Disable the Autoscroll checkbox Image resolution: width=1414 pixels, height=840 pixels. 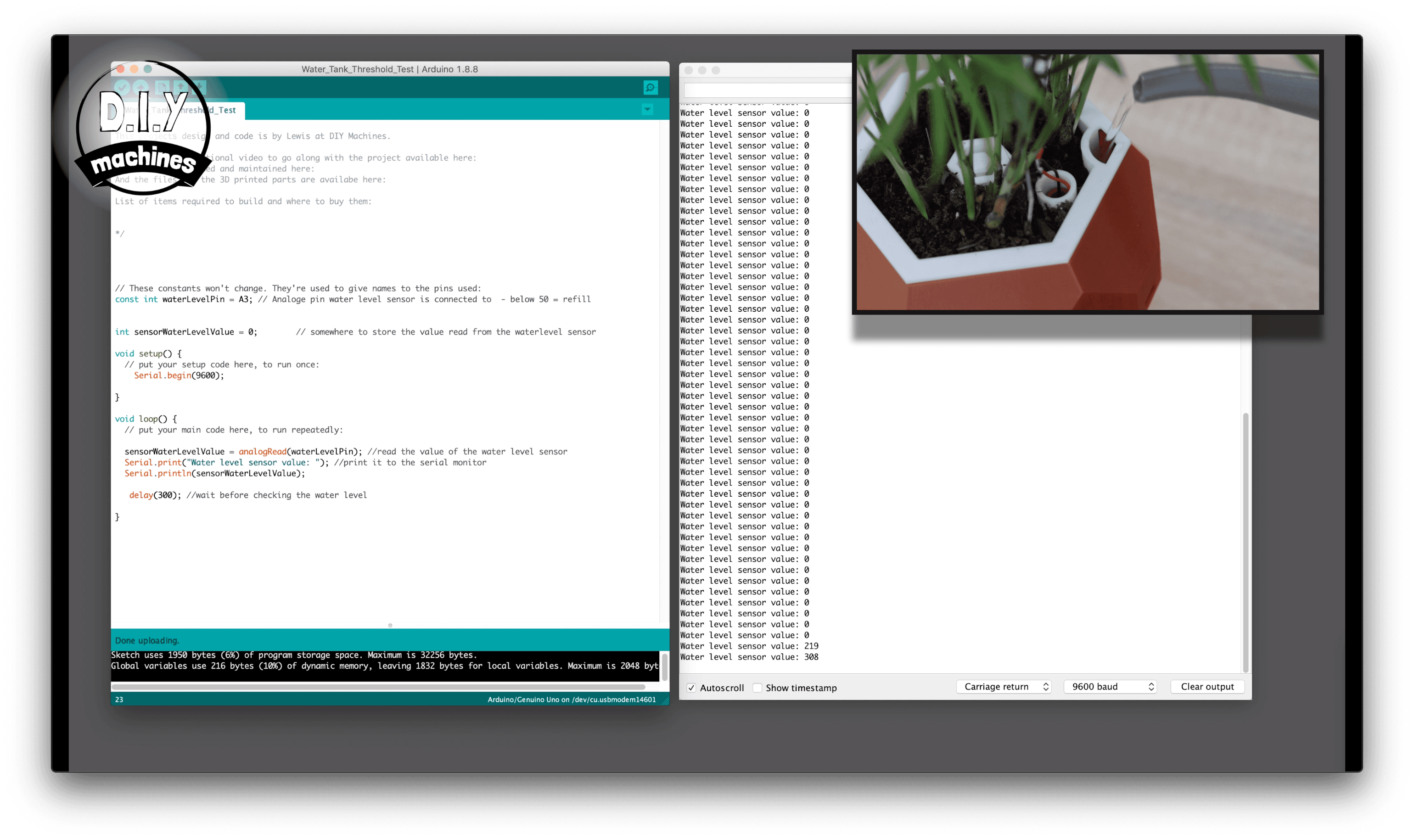click(x=691, y=688)
